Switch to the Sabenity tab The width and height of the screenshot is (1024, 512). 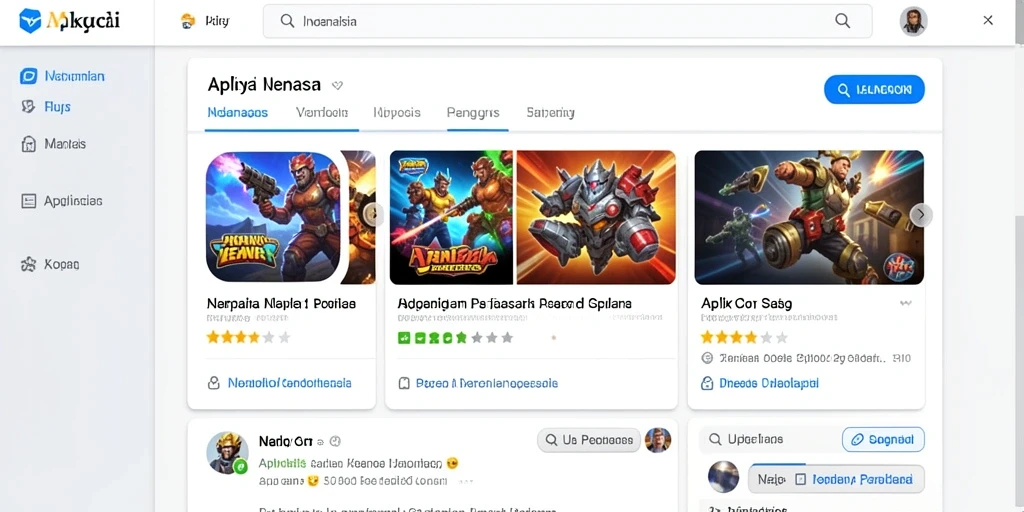click(550, 112)
